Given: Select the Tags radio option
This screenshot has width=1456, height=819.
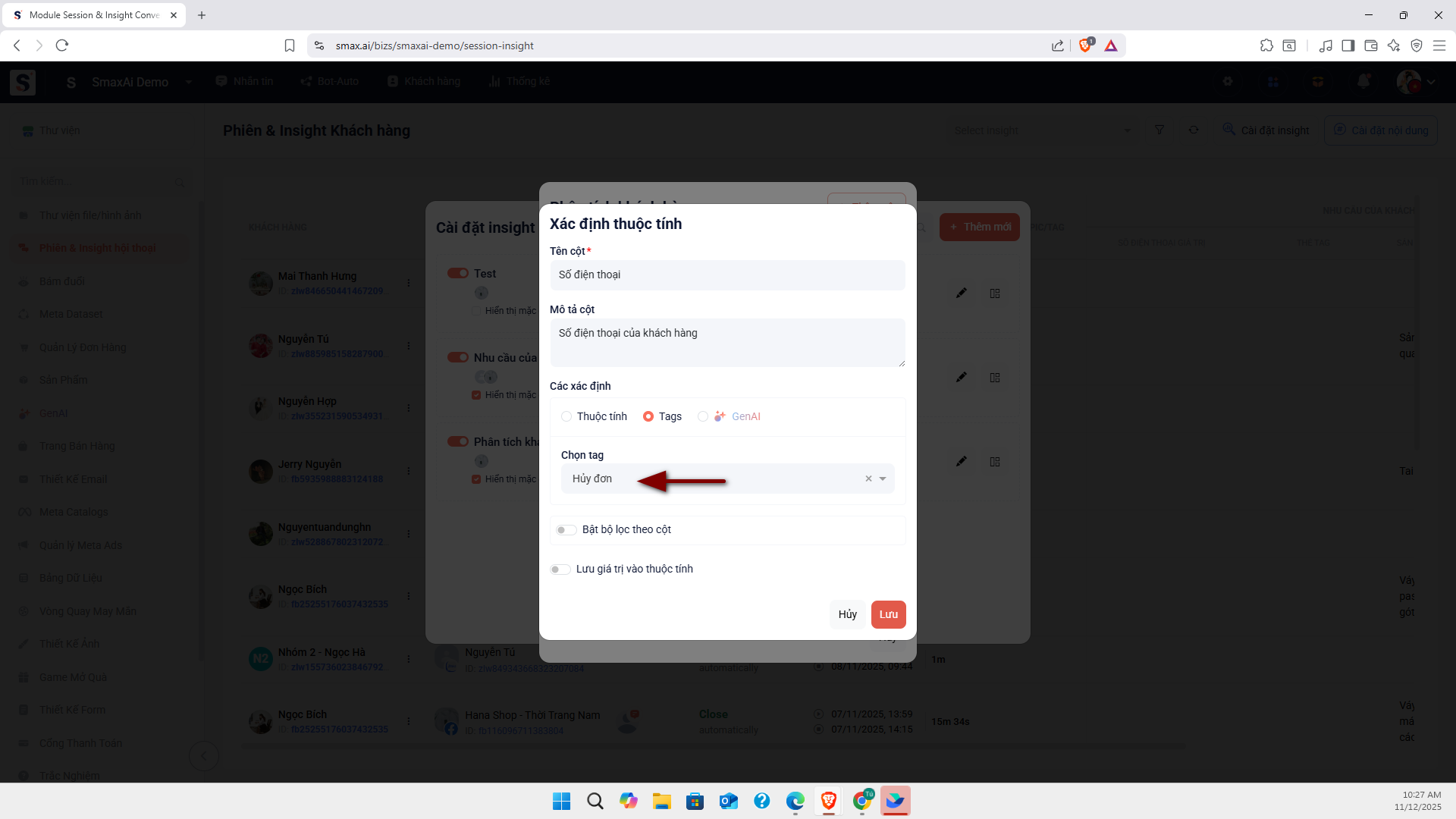Looking at the screenshot, I should (x=648, y=416).
